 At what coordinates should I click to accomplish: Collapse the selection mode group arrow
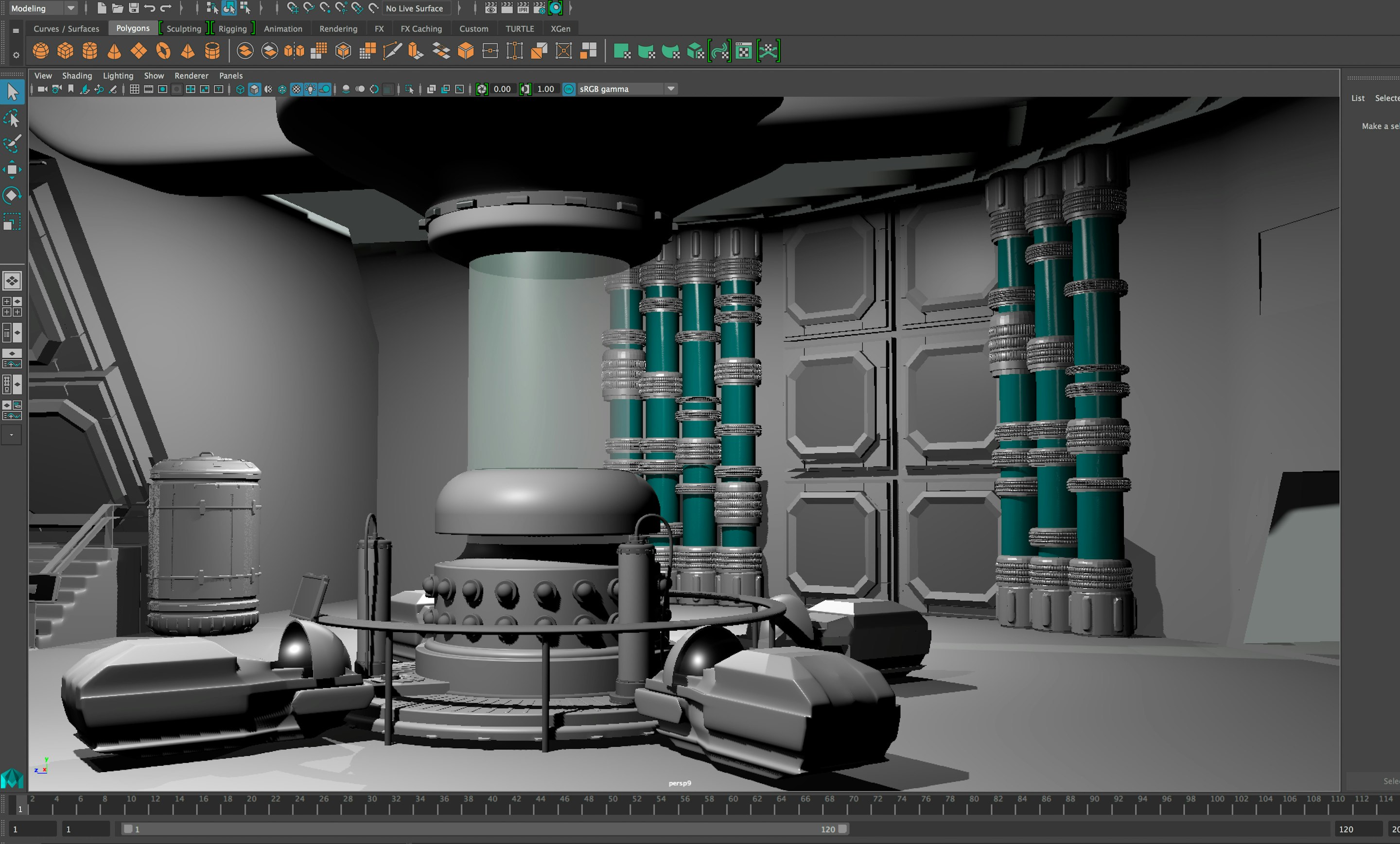(x=262, y=8)
